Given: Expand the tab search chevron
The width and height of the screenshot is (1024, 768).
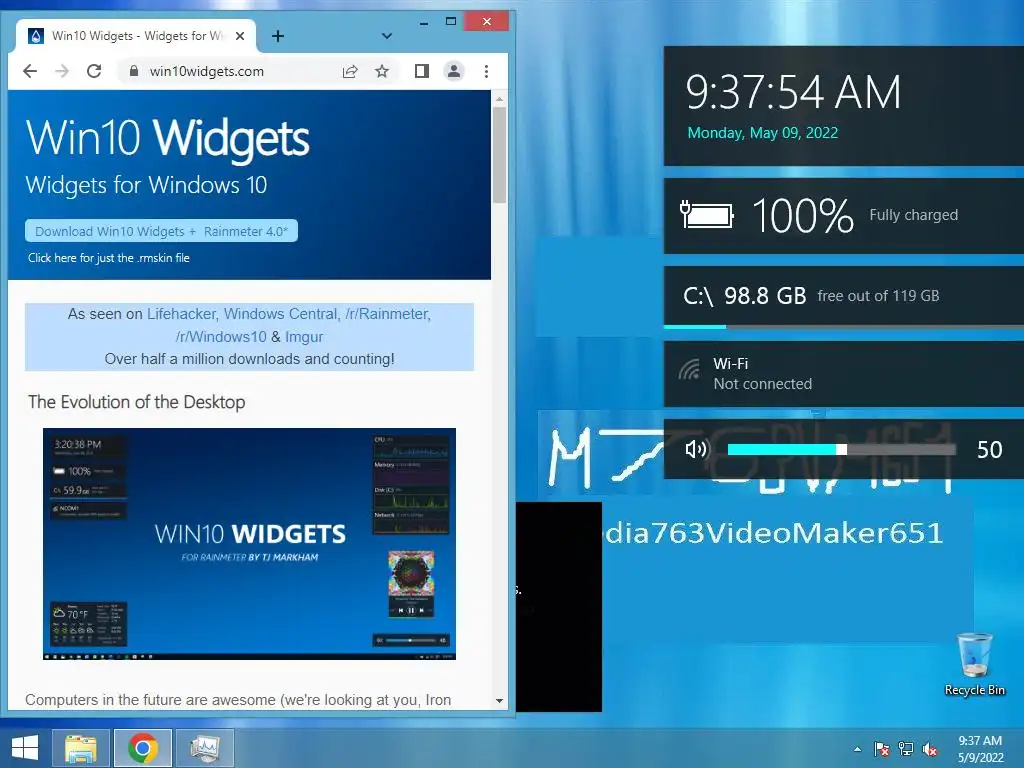Looking at the screenshot, I should [x=387, y=36].
